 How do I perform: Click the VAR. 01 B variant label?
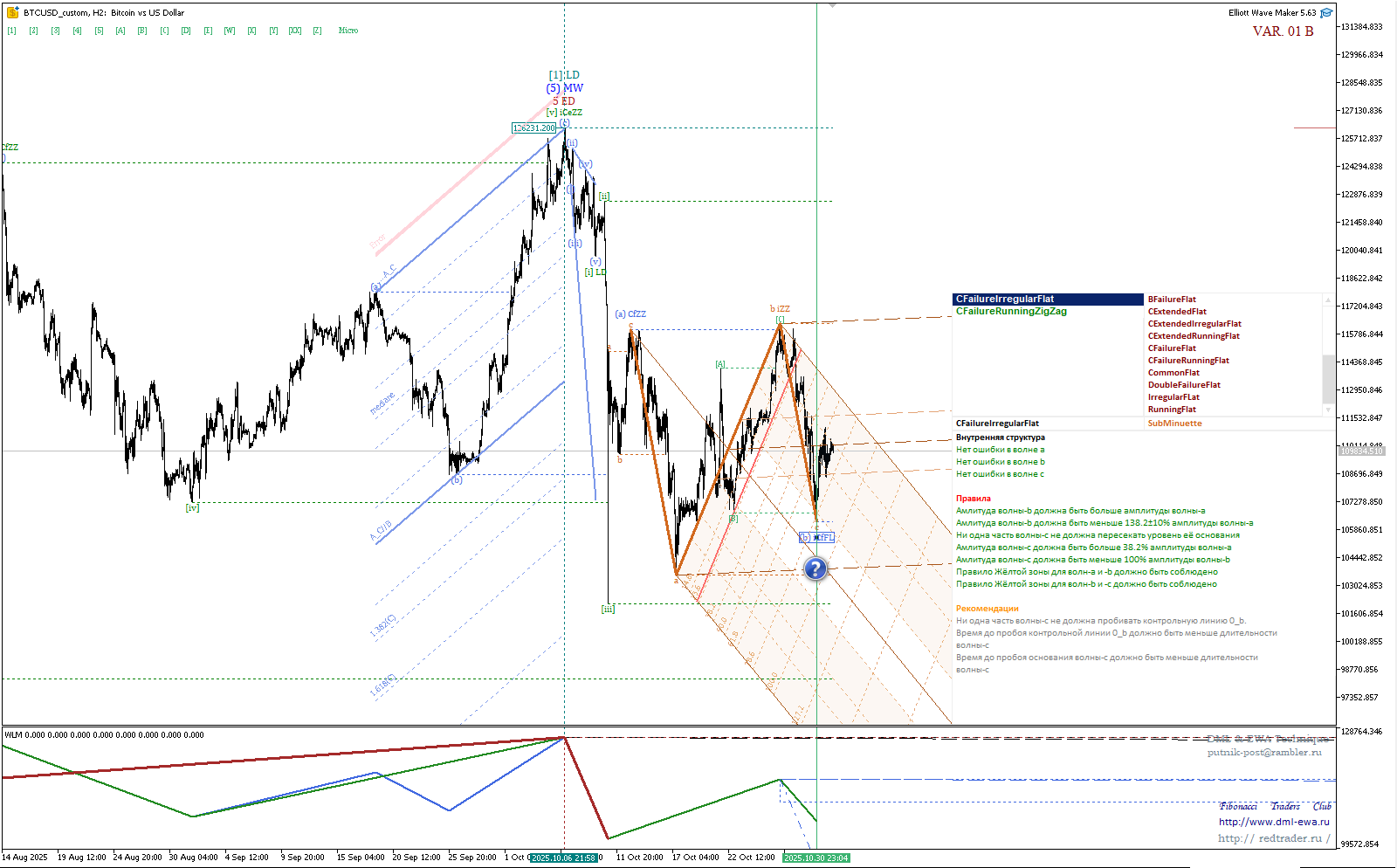click(1283, 31)
